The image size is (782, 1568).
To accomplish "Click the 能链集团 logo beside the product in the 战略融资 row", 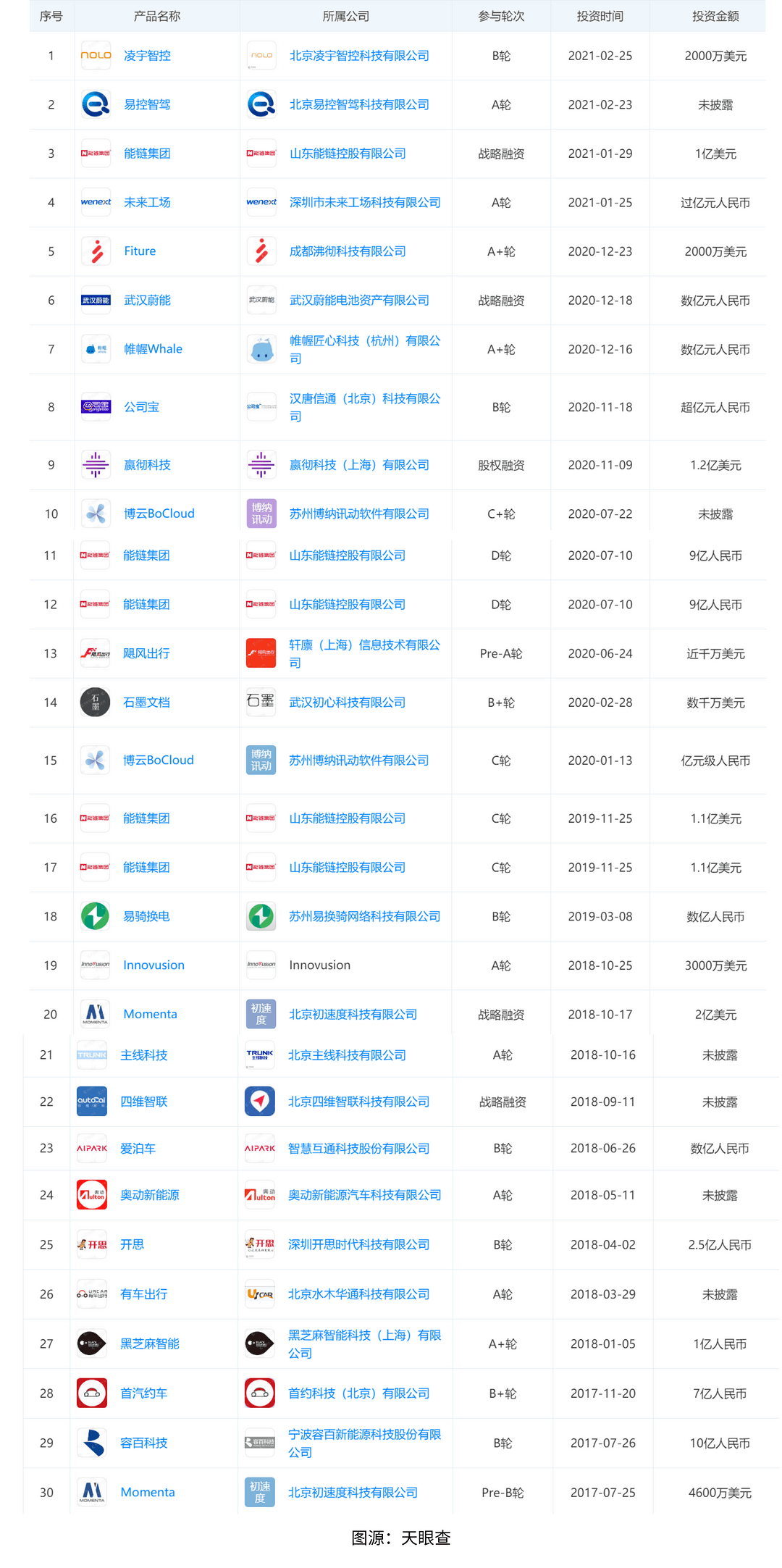I will pos(96,154).
